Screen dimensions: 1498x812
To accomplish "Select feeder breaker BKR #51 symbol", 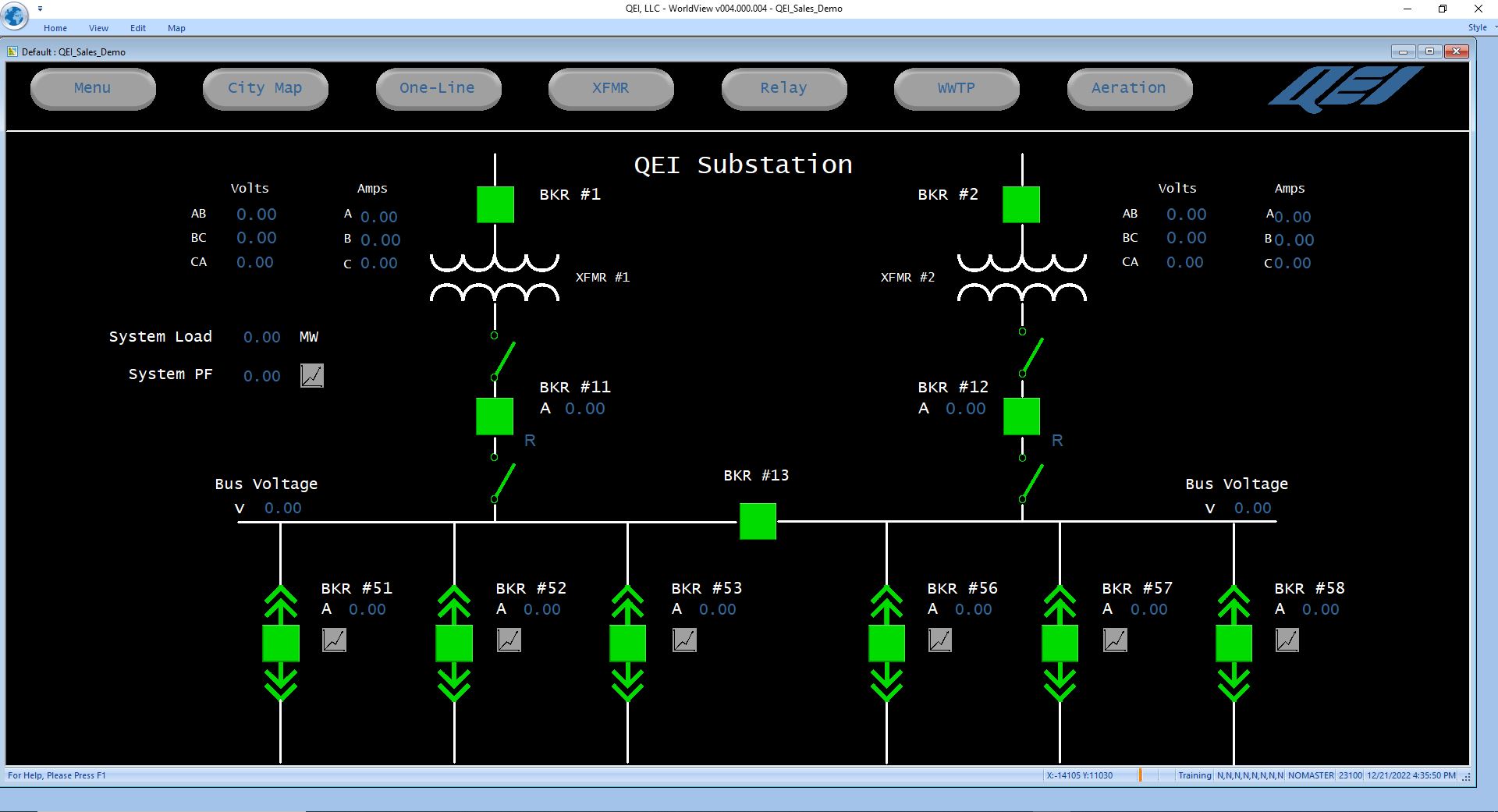I will point(281,644).
